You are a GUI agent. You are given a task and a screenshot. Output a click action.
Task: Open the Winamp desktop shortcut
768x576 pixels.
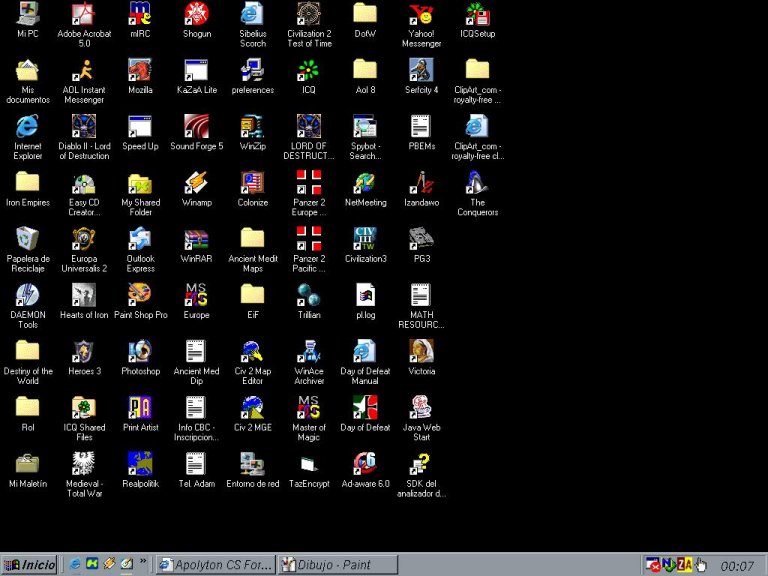[x=196, y=184]
